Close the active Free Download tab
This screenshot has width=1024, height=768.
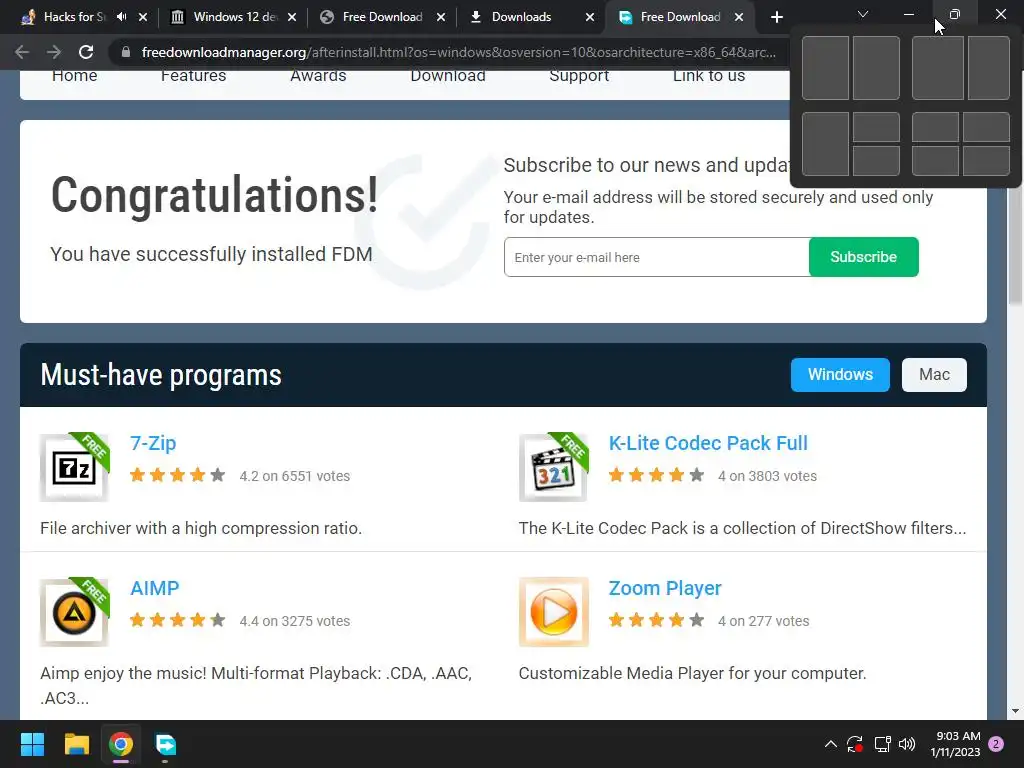[739, 17]
